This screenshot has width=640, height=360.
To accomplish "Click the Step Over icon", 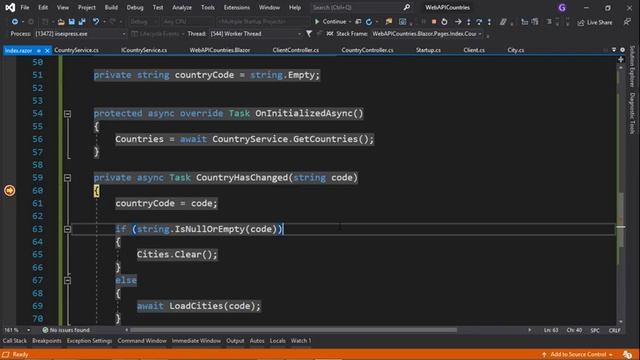I will point(479,22).
